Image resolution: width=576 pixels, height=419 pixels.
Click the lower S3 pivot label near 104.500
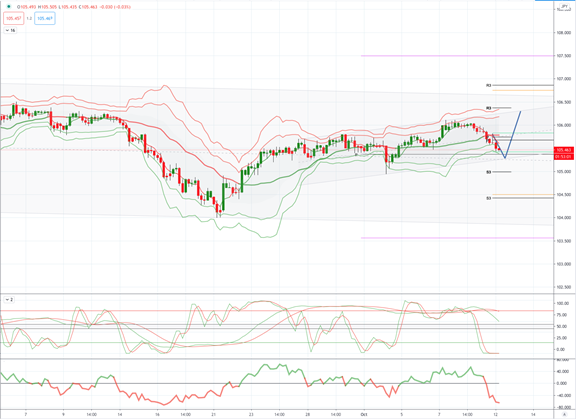tap(489, 198)
